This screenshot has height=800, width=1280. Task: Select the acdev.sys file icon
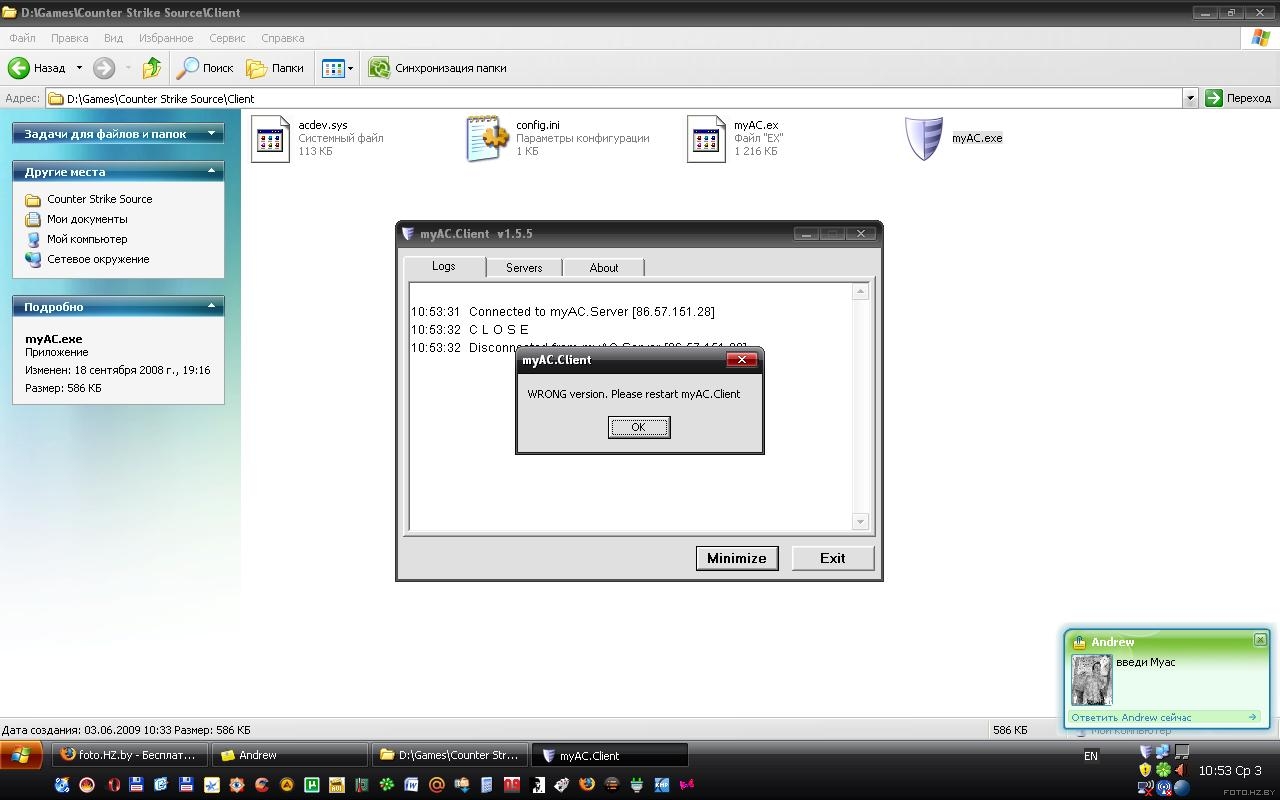click(x=270, y=138)
